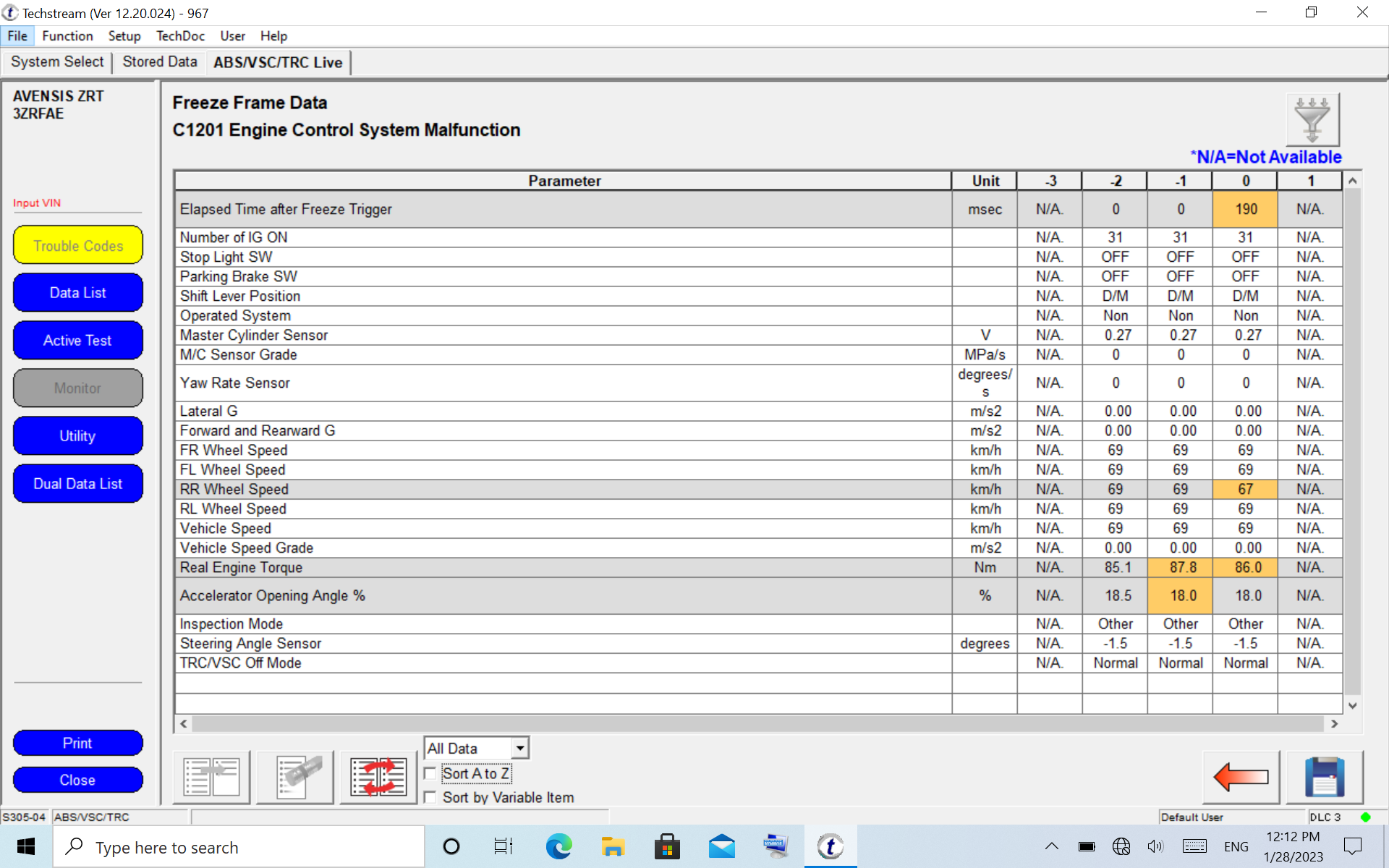This screenshot has height=868, width=1389.
Task: Enable Sort A to Z checkbox
Action: click(430, 774)
